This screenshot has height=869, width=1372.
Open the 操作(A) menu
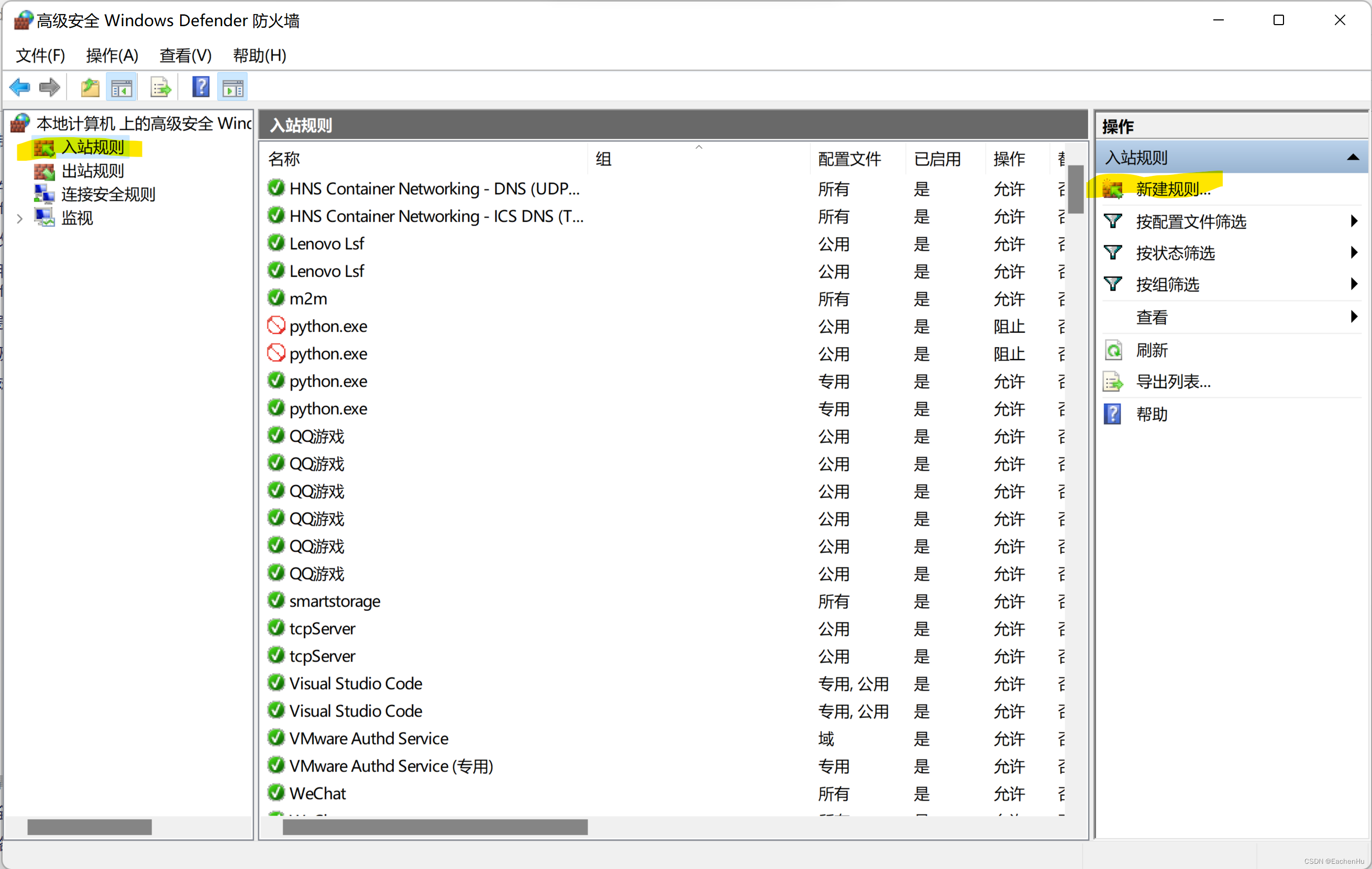click(x=112, y=55)
